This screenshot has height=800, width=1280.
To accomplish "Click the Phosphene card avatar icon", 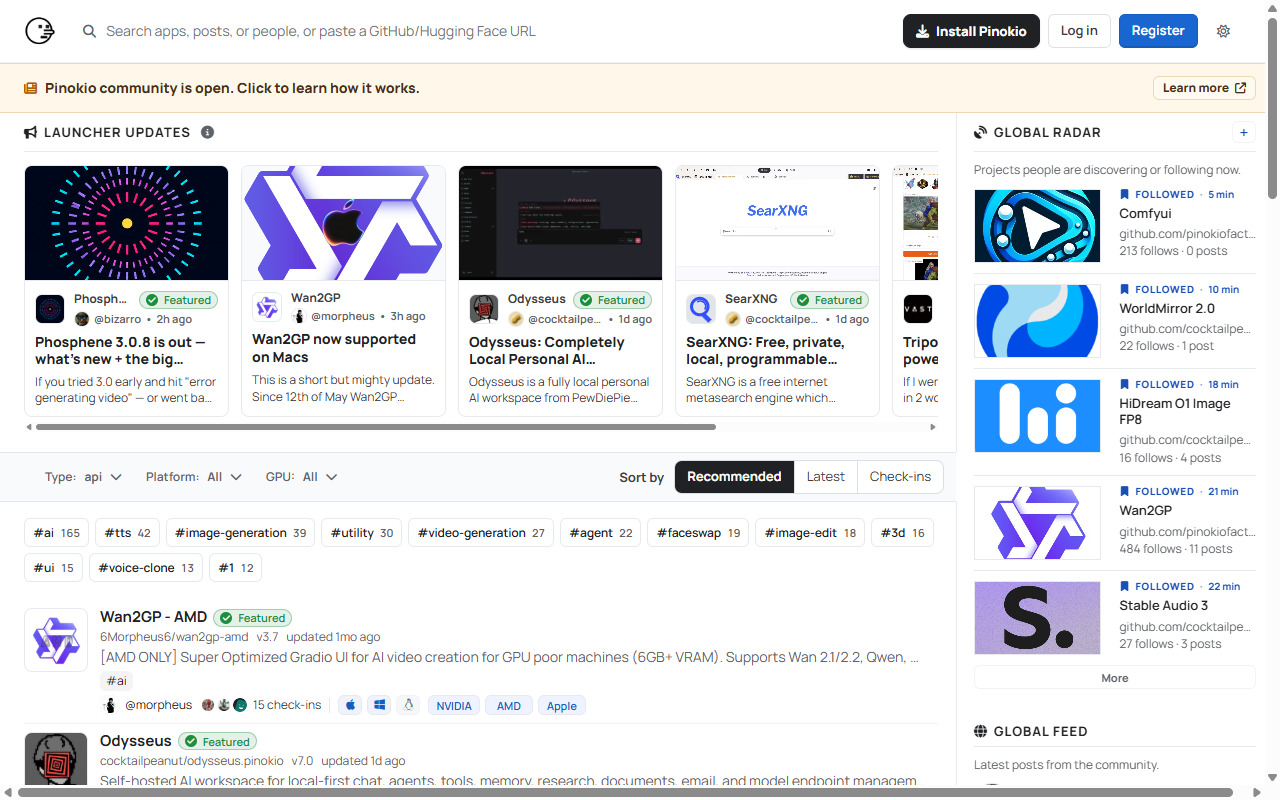I will [50, 309].
